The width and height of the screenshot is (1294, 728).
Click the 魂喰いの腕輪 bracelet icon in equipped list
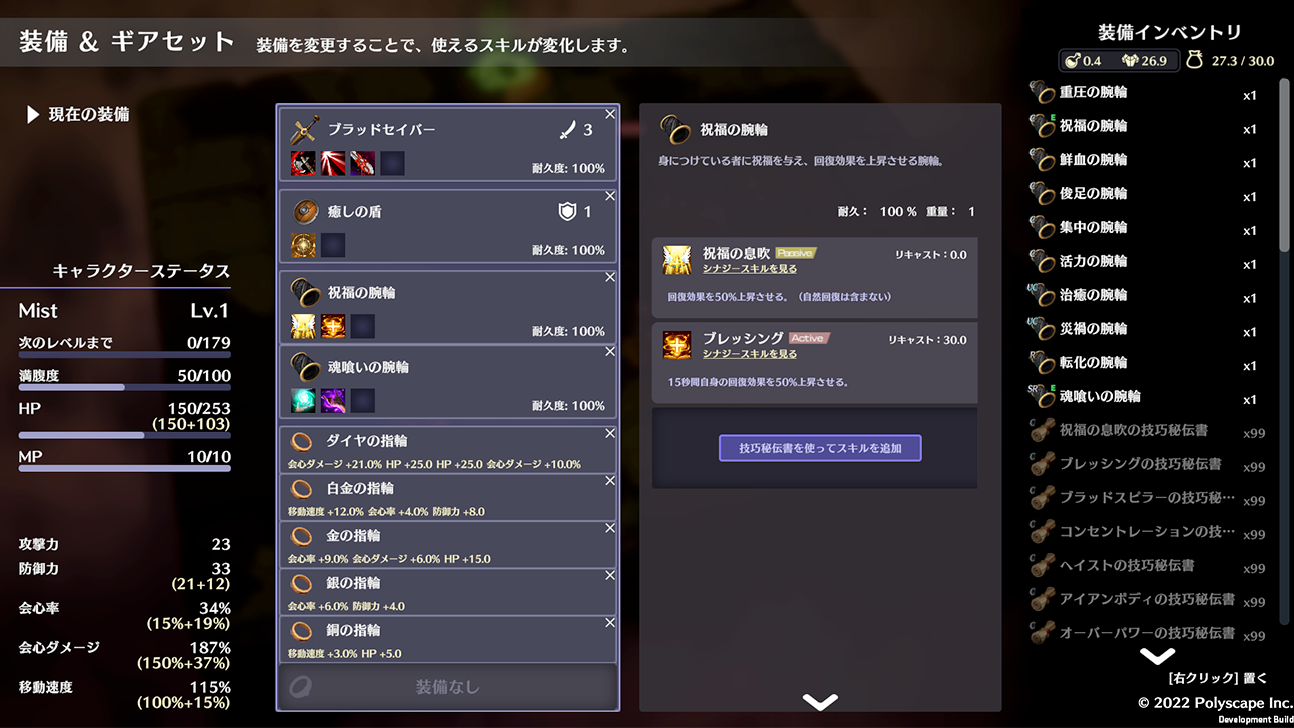coord(305,367)
